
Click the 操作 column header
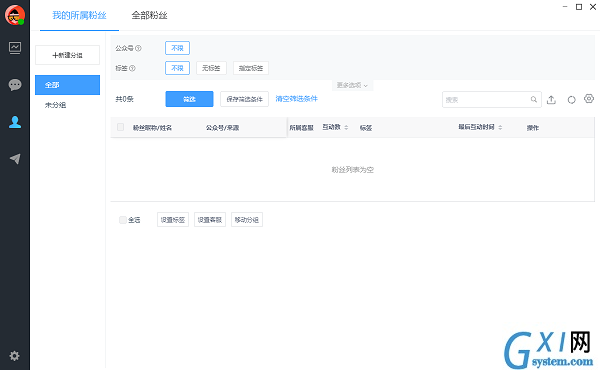(x=533, y=128)
